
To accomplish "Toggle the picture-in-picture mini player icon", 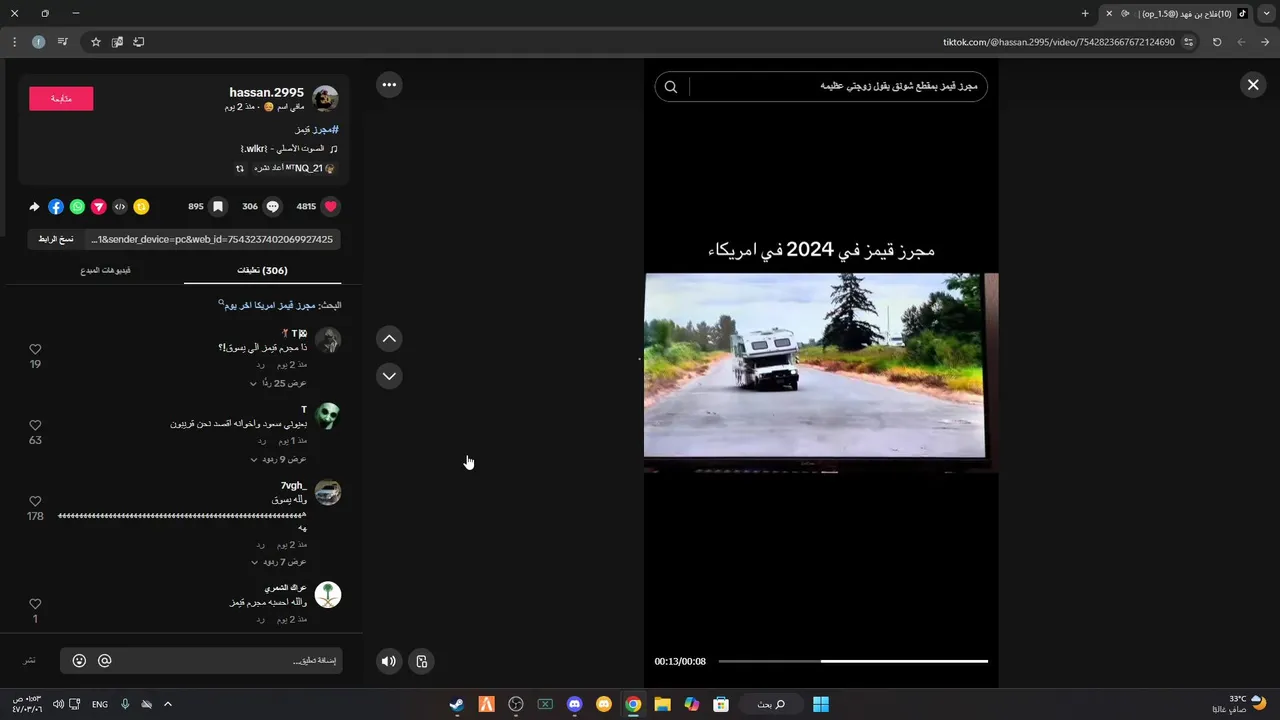I will 422,661.
